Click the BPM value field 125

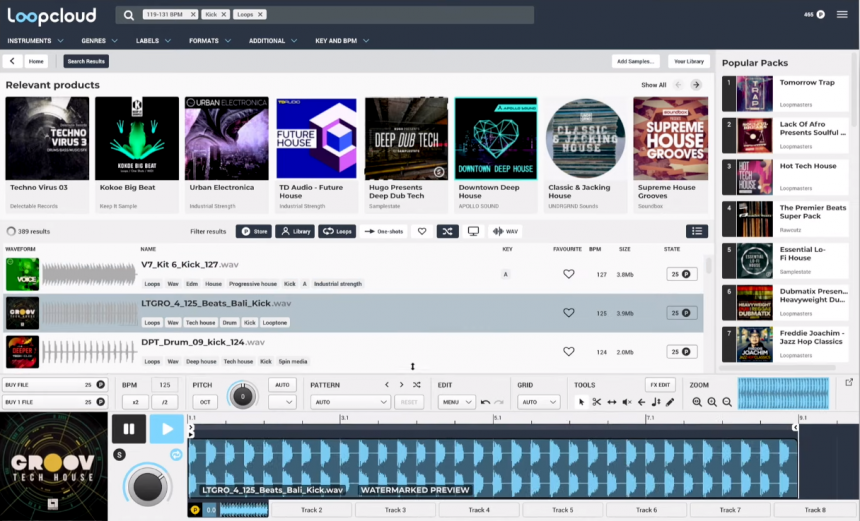pyautogui.click(x=165, y=385)
